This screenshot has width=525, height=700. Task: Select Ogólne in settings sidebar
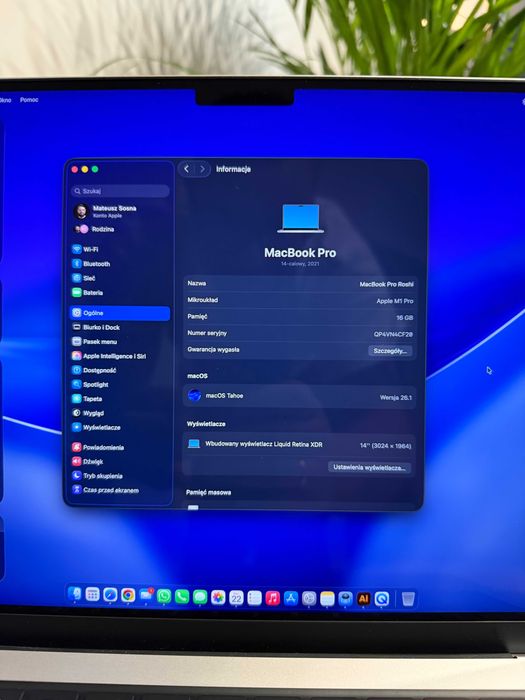tap(120, 313)
